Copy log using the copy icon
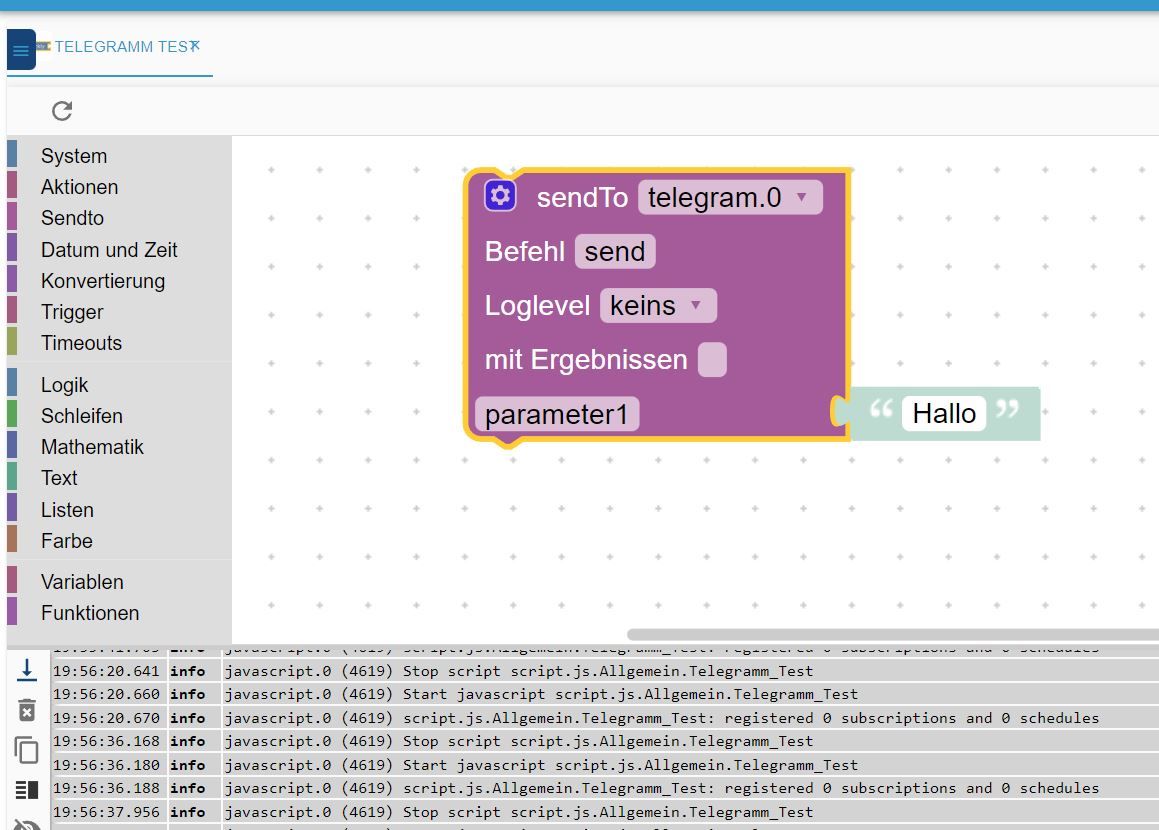The image size is (1159, 830). point(27,750)
